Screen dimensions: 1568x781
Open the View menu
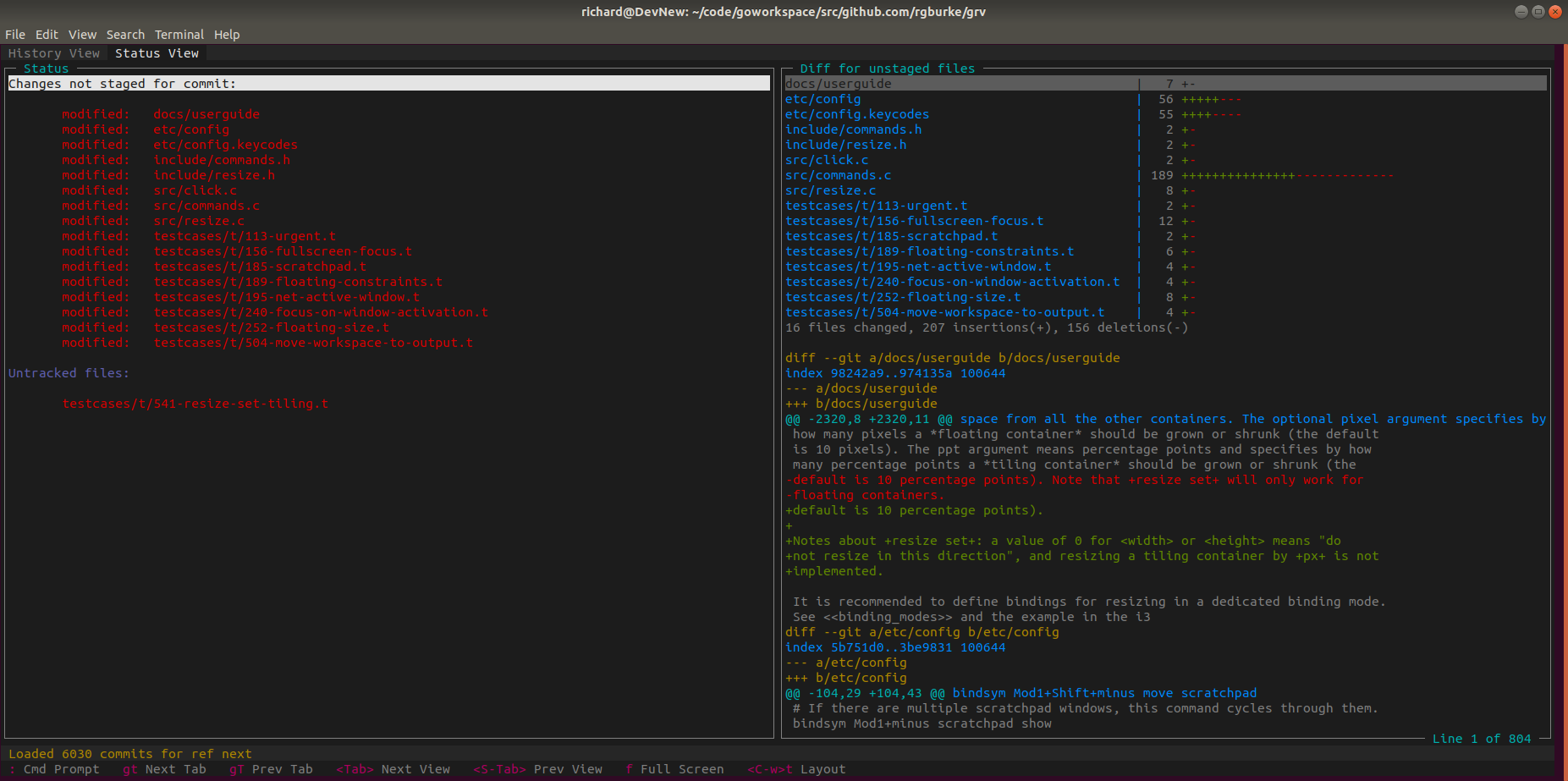pyautogui.click(x=82, y=35)
